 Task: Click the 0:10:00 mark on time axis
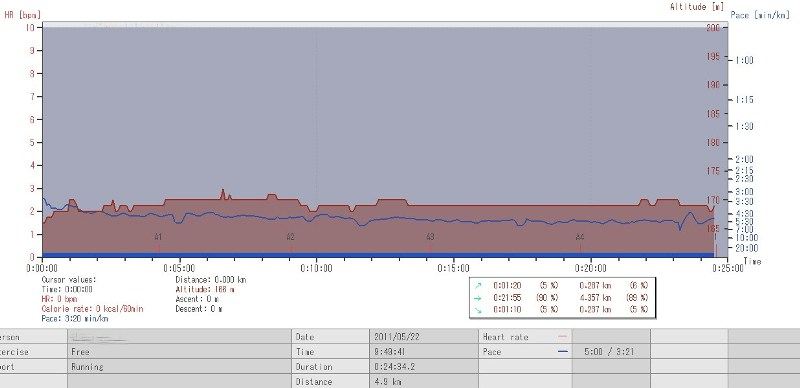(316, 269)
